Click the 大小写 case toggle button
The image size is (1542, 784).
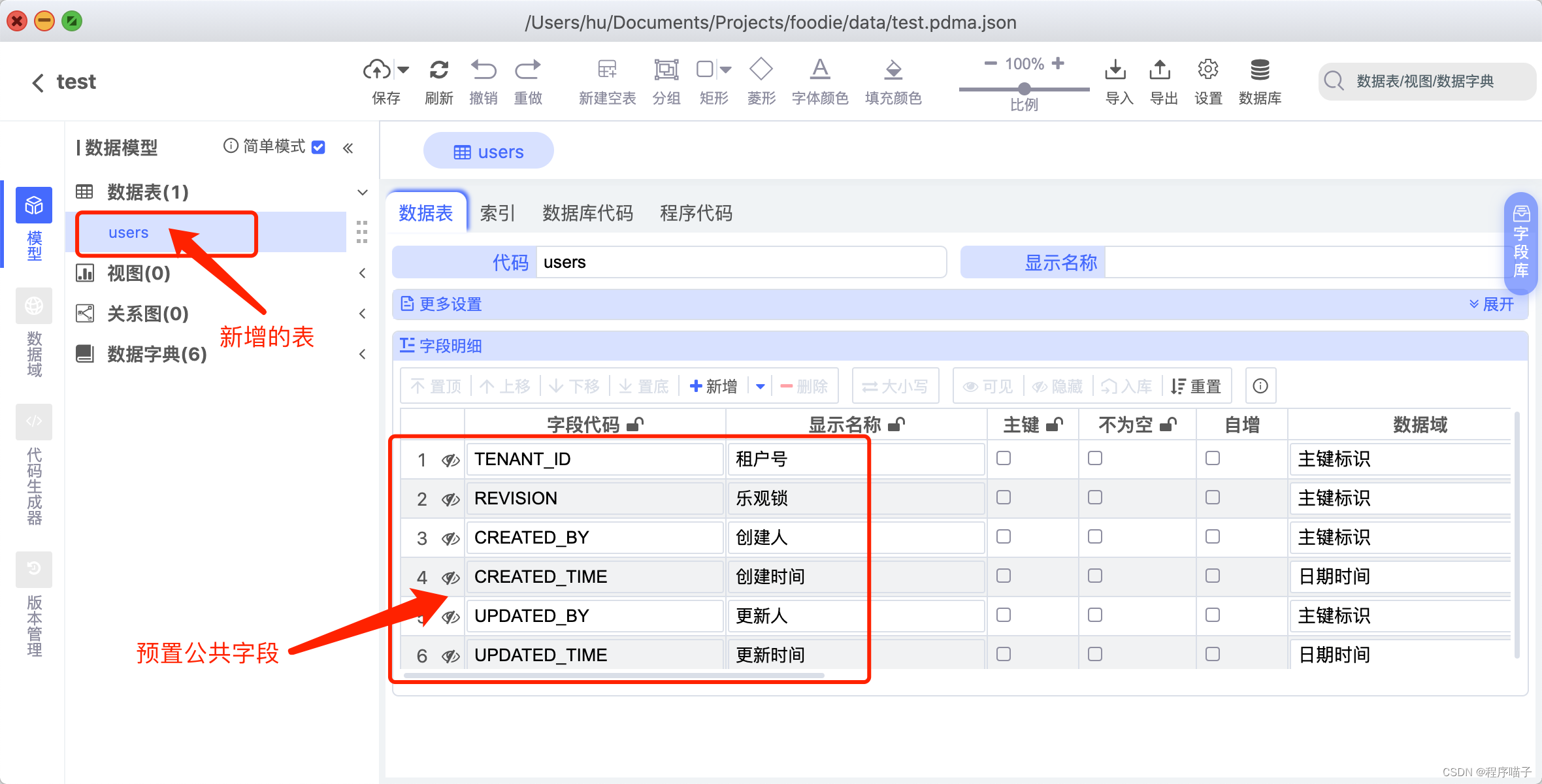(895, 386)
